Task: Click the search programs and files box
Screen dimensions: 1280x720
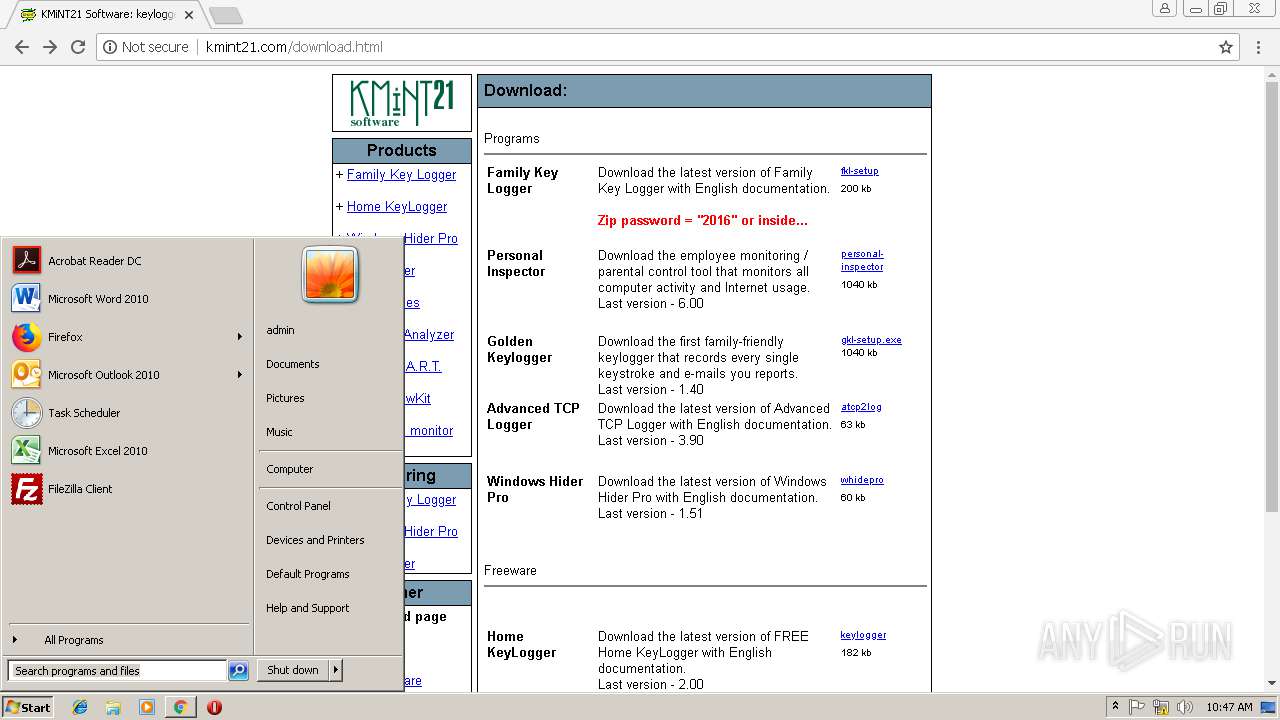Action: (117, 671)
